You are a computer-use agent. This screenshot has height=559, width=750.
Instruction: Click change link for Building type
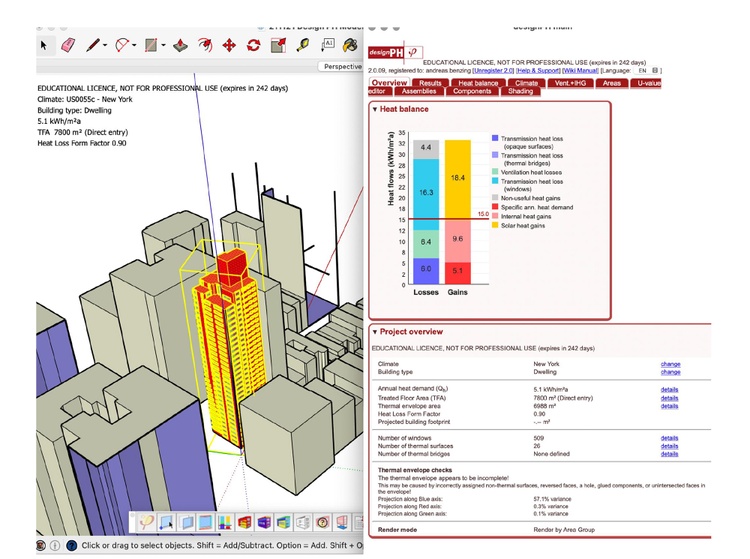670,372
